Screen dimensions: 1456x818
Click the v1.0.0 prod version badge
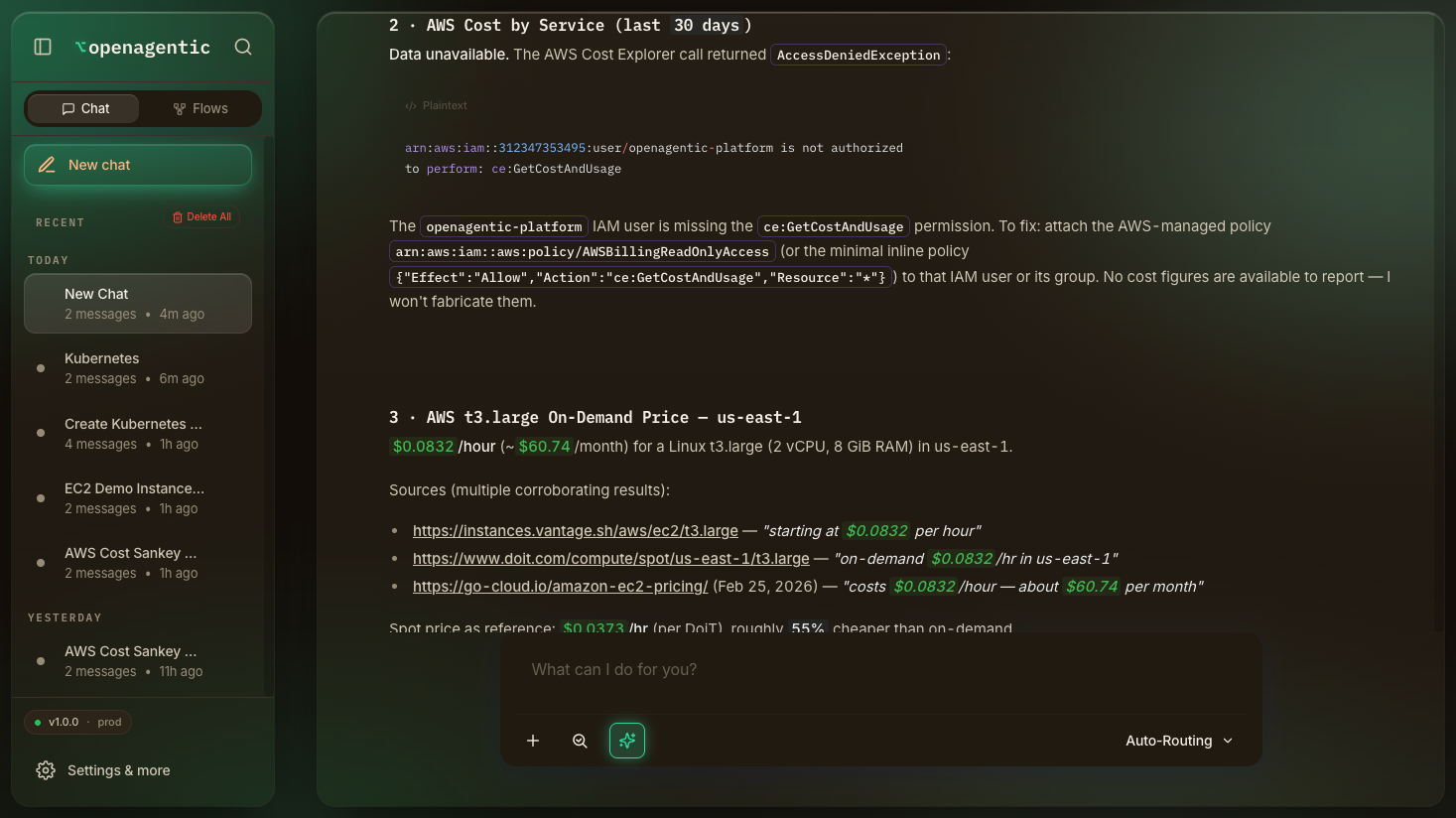(78, 722)
